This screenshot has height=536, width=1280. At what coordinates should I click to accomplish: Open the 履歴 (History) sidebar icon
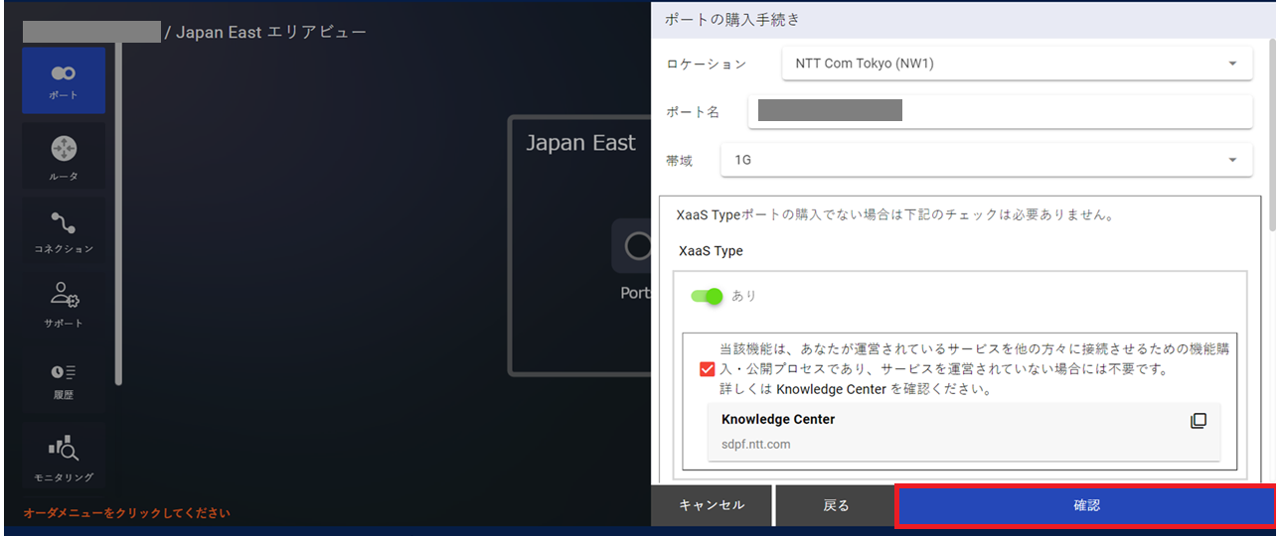coord(63,379)
